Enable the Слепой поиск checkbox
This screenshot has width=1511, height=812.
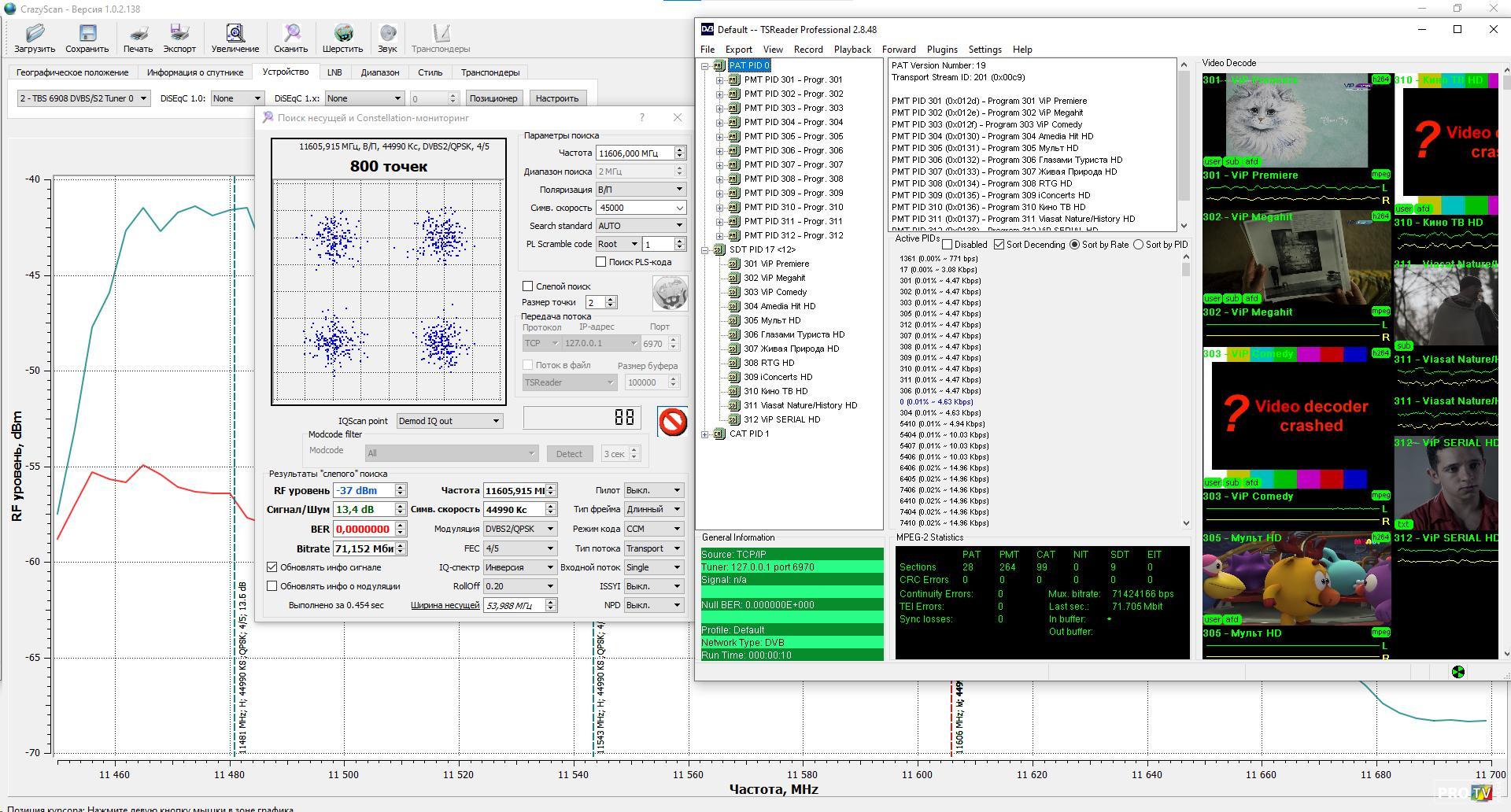[528, 286]
